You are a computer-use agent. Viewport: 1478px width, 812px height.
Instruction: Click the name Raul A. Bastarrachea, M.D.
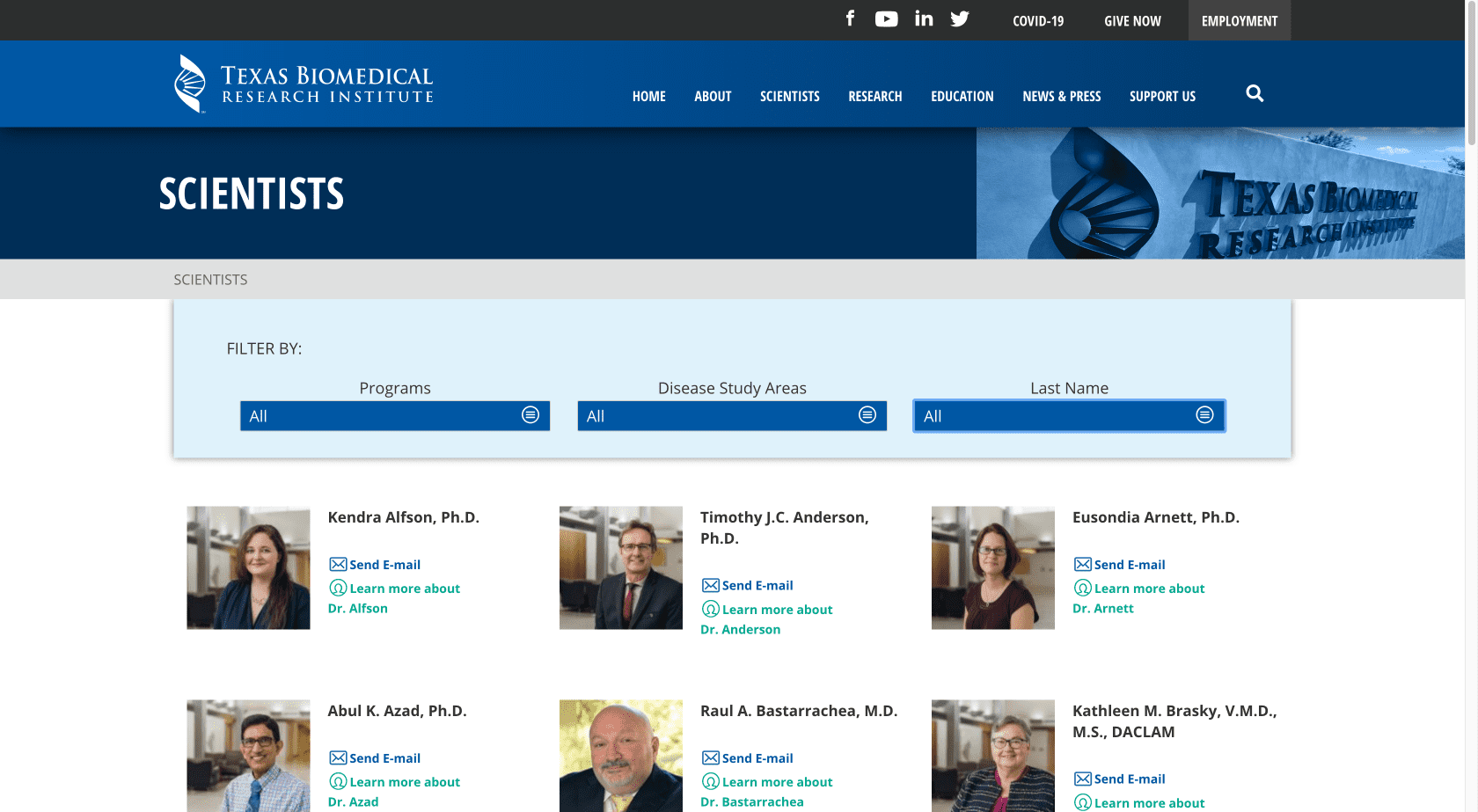(x=799, y=711)
